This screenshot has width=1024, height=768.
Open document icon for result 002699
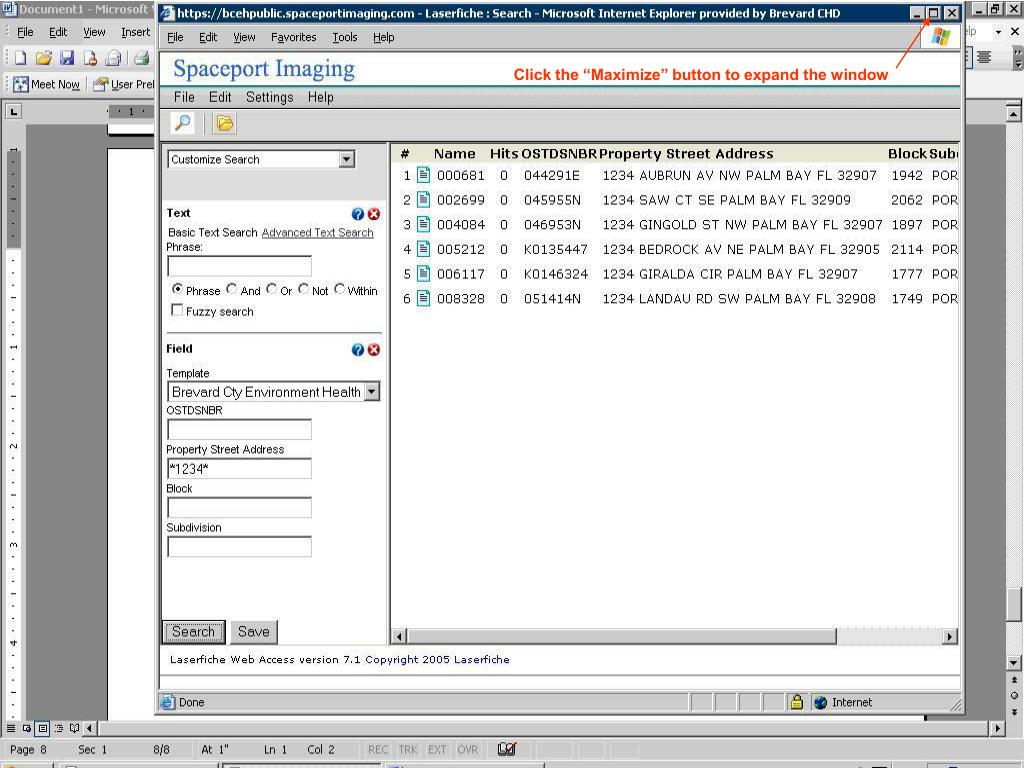click(423, 199)
